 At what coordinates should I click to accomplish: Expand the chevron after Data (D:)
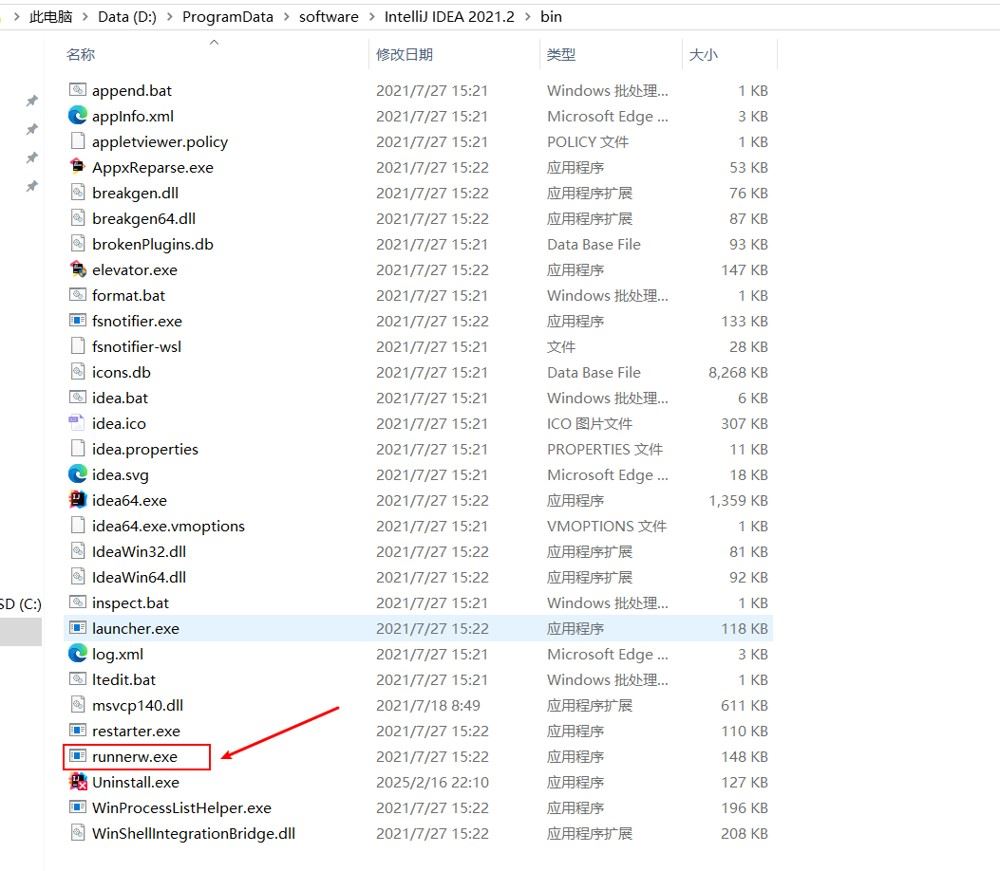click(170, 17)
